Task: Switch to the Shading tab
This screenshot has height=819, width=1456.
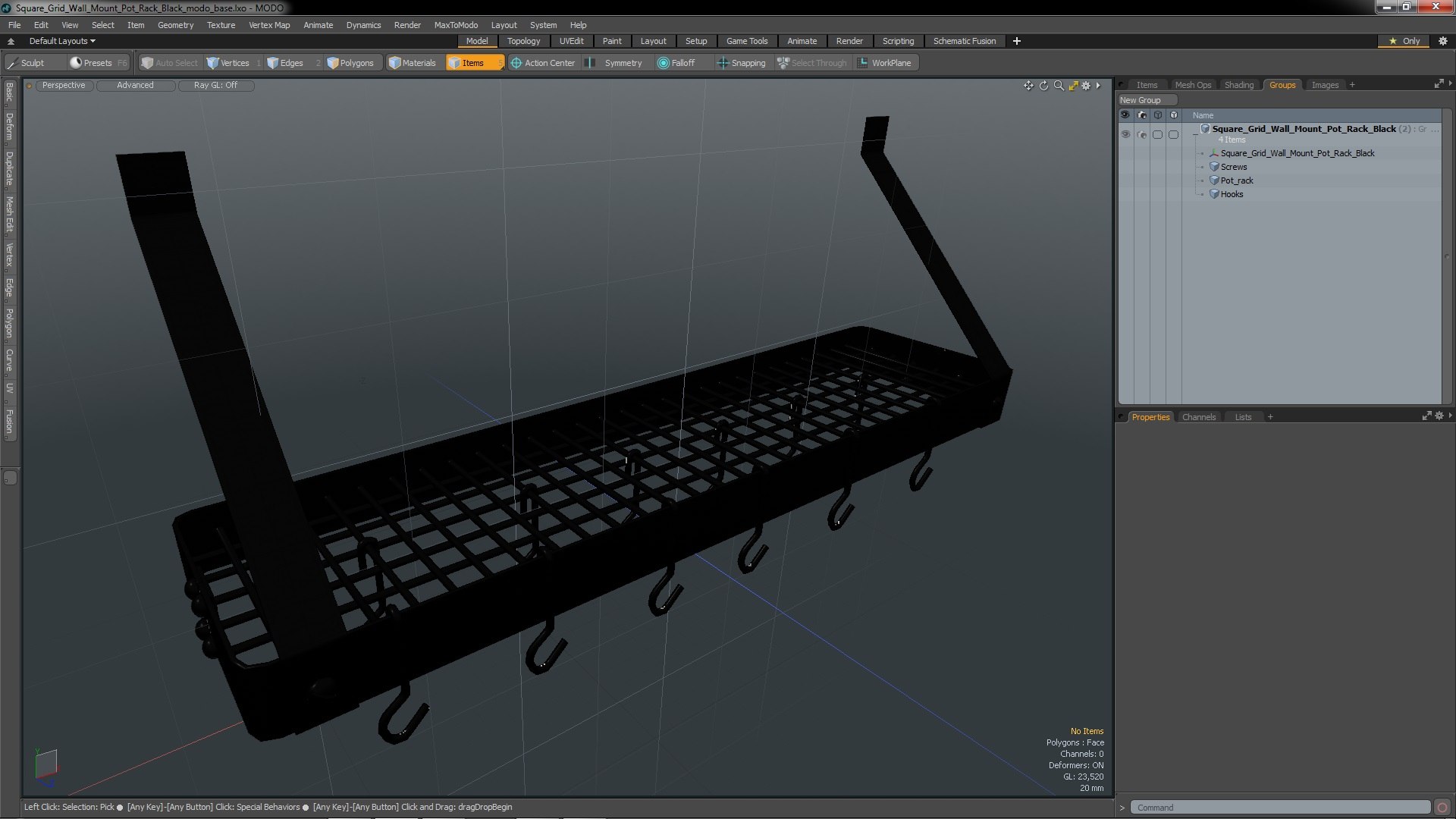Action: pos(1238,85)
